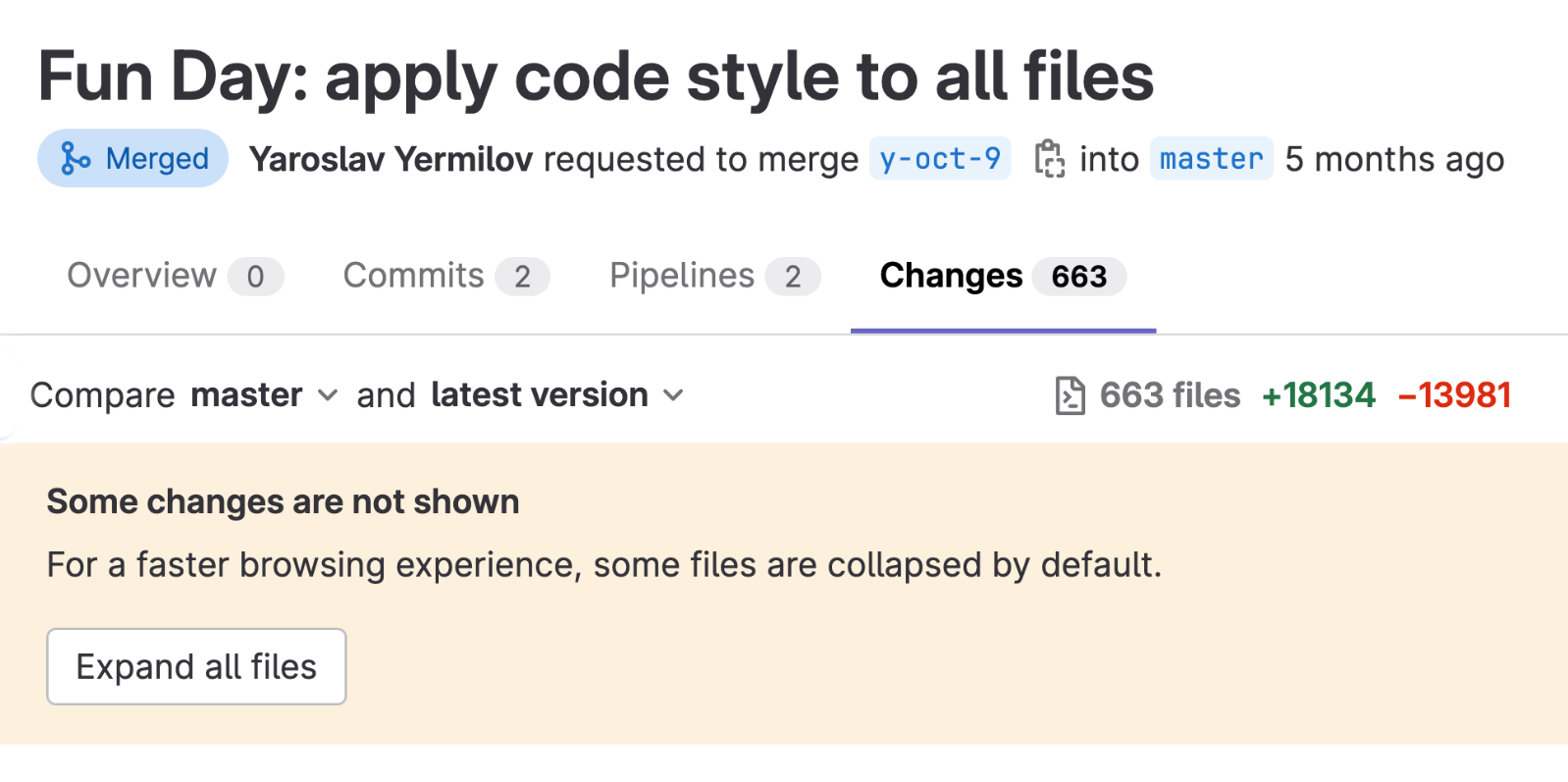Open Yaroslav Yermilov's author profile
Image resolution: width=1568 pixels, height=782 pixels.
(391, 159)
